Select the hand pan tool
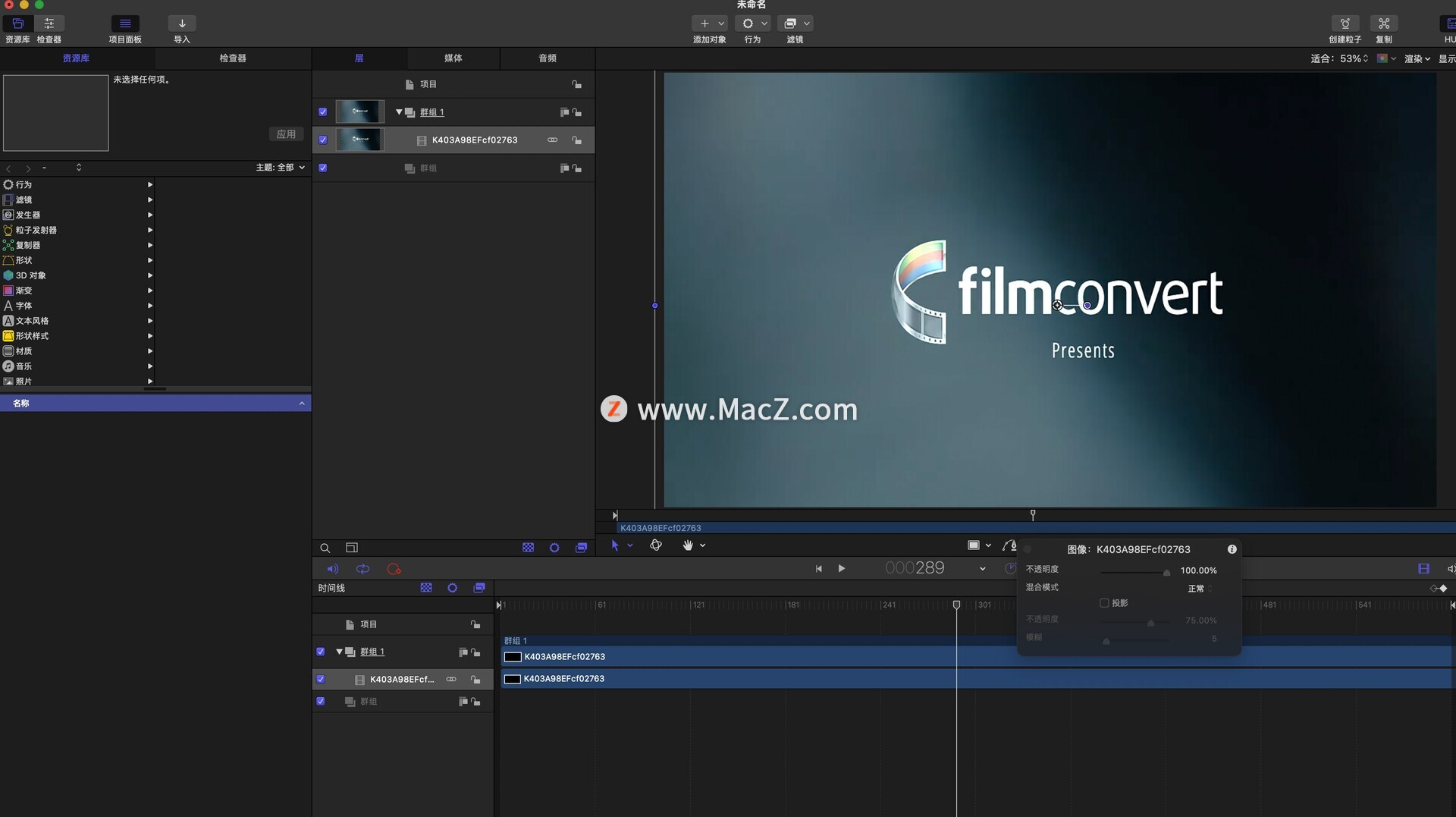Image resolution: width=1456 pixels, height=817 pixels. click(x=688, y=545)
